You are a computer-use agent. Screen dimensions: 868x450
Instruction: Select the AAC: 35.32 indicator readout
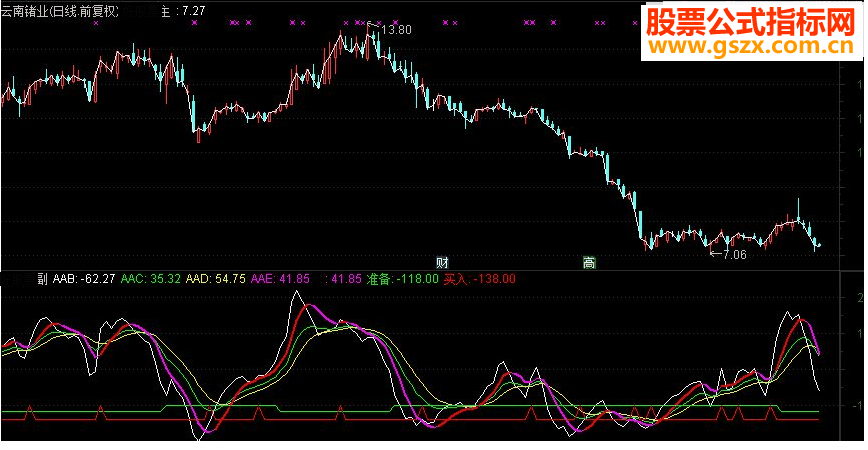point(151,279)
